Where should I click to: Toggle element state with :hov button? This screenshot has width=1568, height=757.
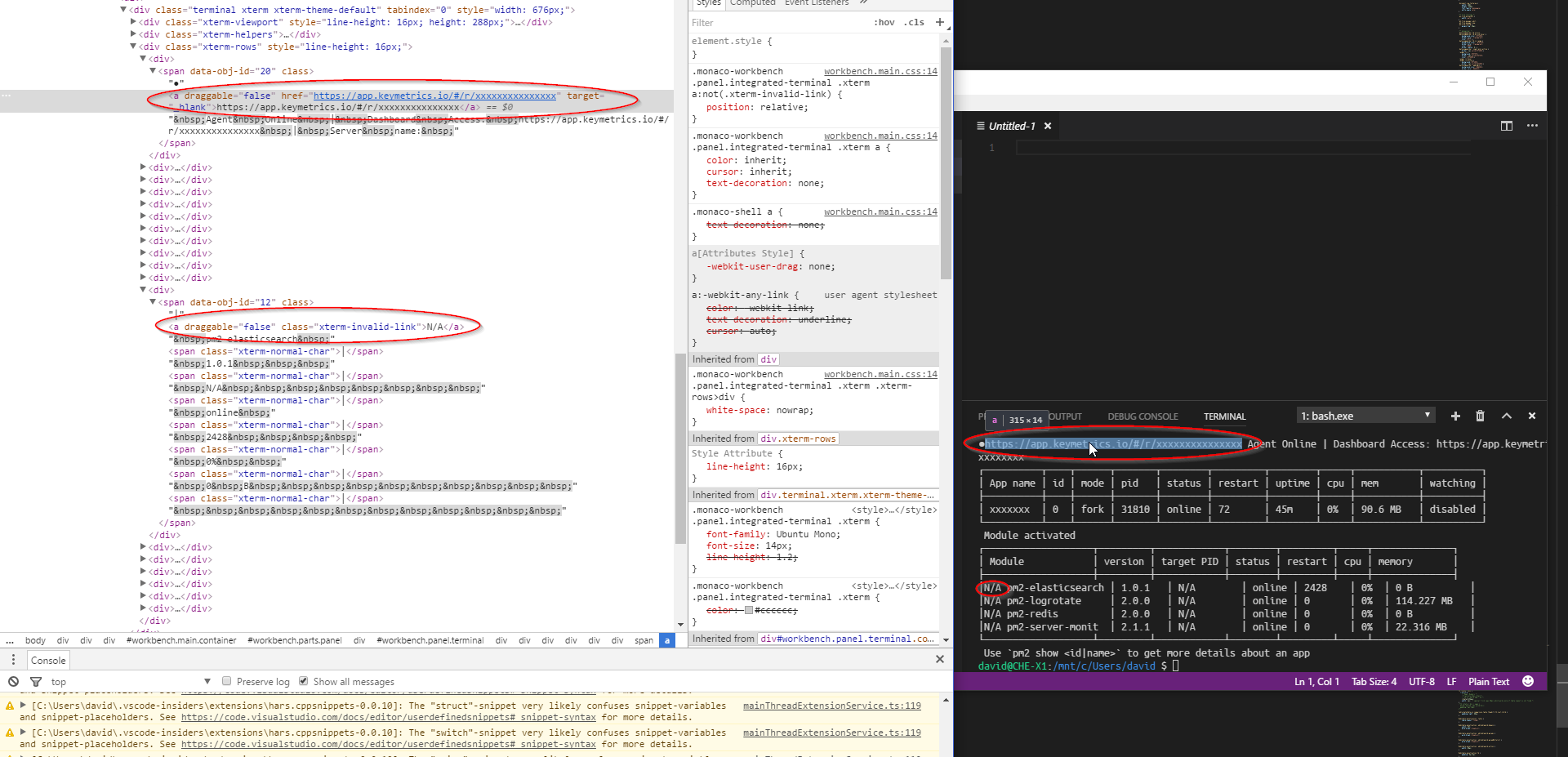(x=884, y=22)
